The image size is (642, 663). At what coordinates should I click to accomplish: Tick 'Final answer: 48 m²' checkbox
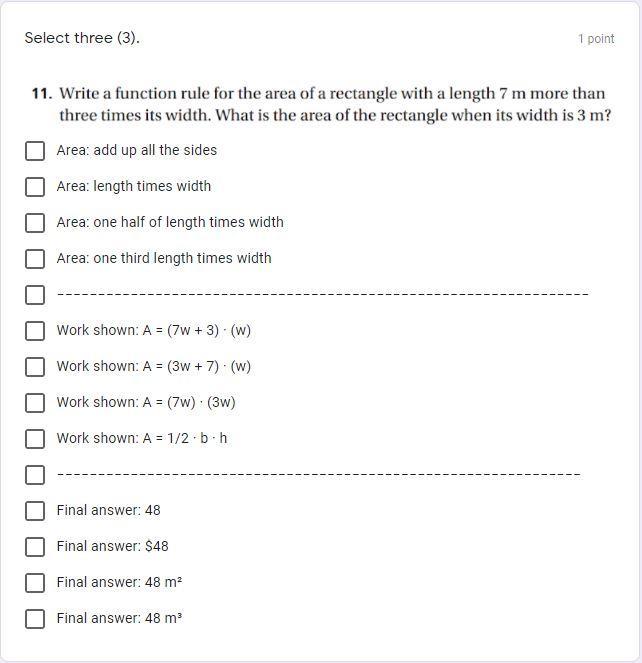pyautogui.click(x=35, y=583)
